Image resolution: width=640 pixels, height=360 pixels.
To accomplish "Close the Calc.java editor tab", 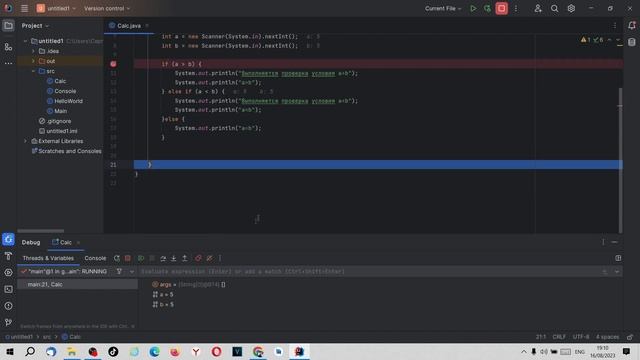I will pos(147,25).
